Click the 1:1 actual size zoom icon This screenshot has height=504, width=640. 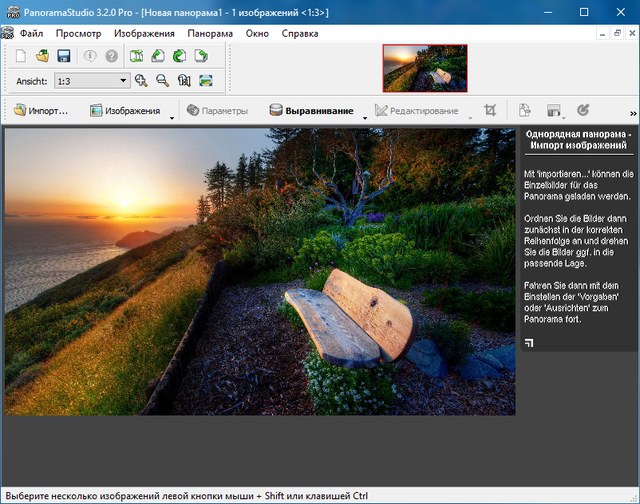184,81
